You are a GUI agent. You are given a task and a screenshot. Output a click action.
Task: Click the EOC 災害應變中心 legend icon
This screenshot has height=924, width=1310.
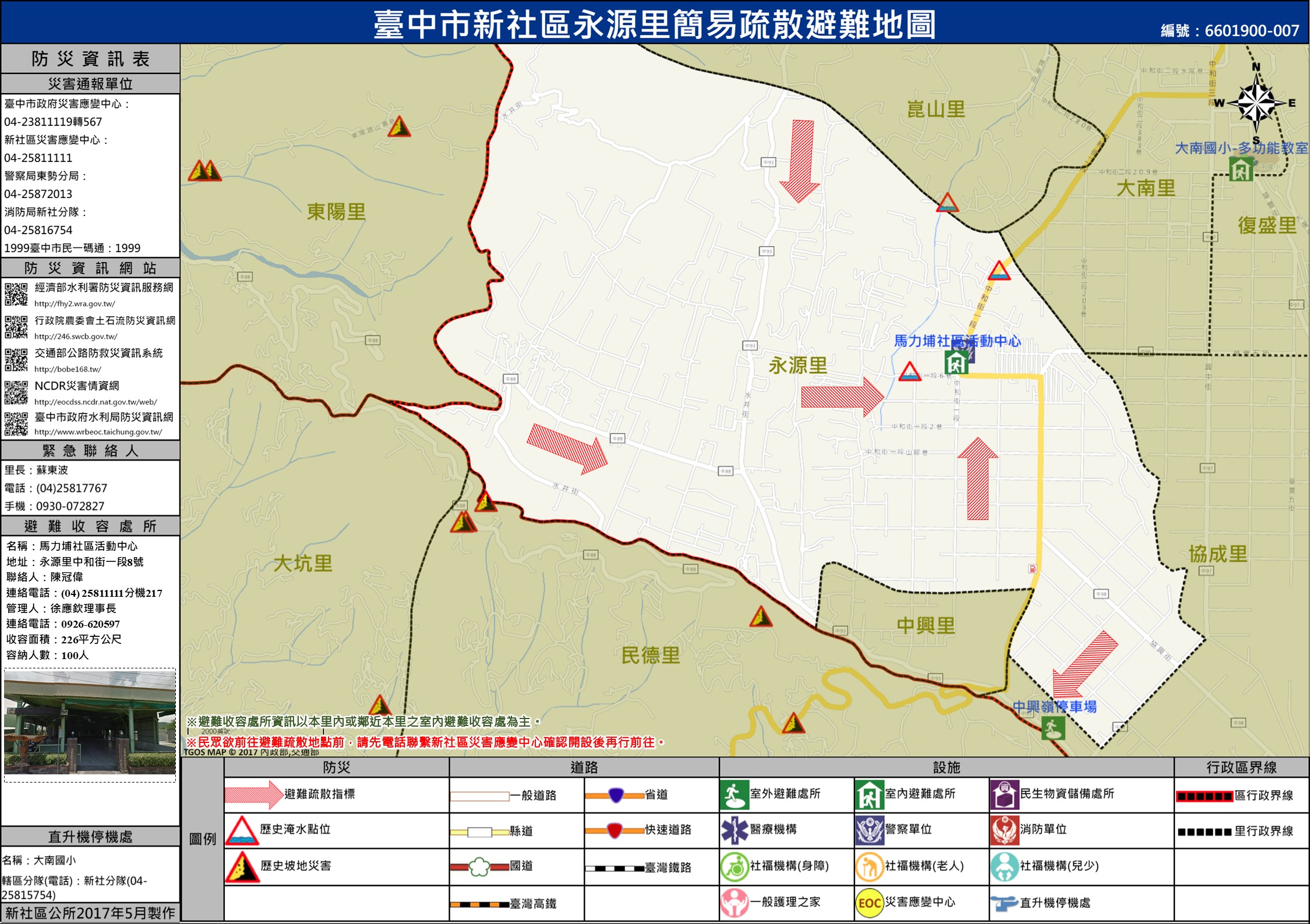pos(869,903)
